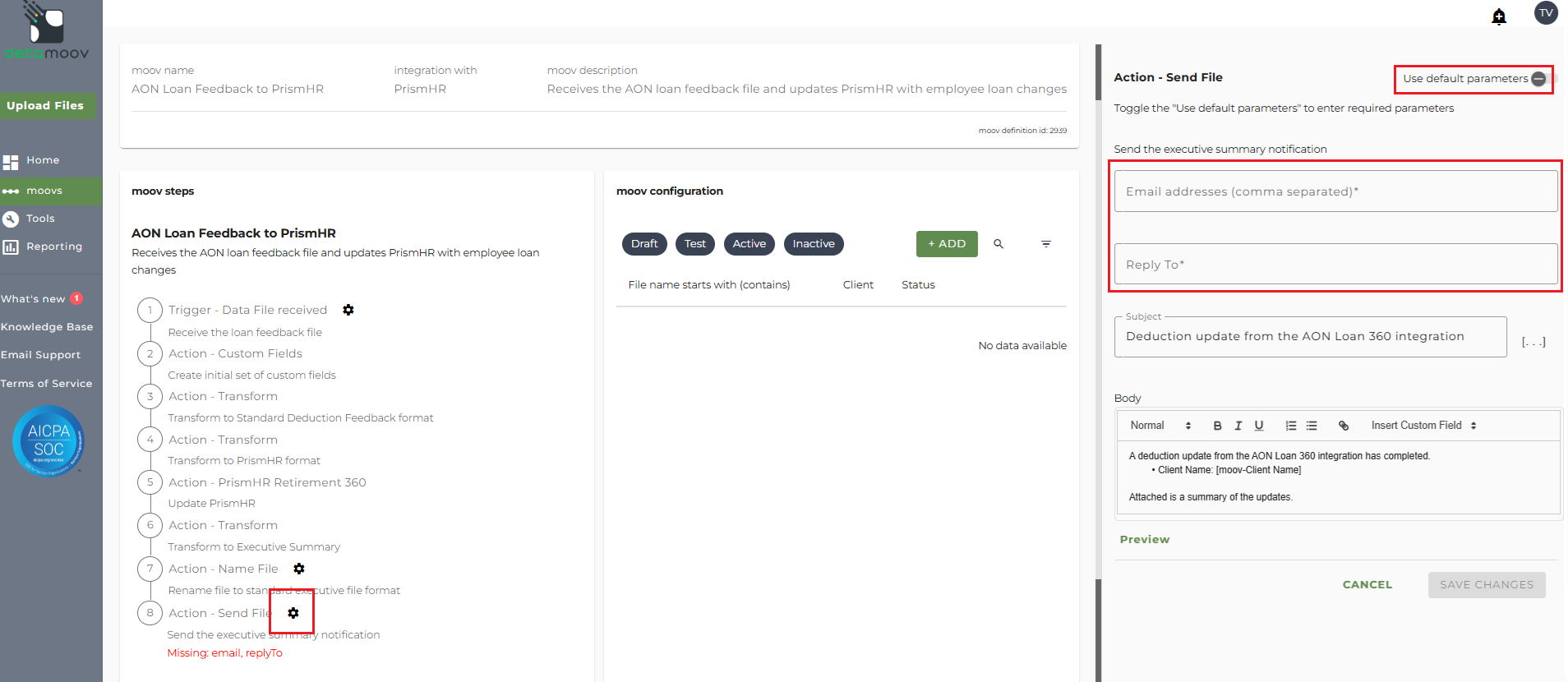
Task: Insert bulleted list in body editor
Action: tap(1312, 426)
